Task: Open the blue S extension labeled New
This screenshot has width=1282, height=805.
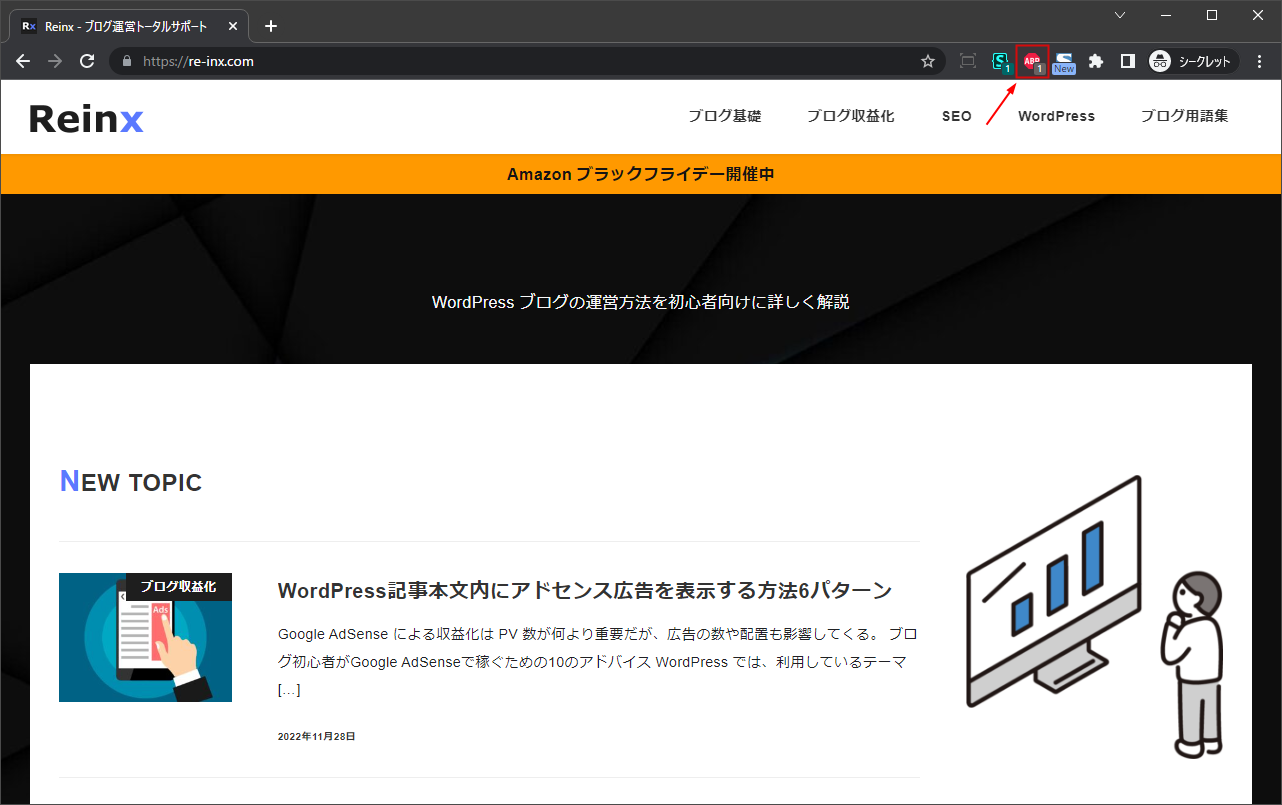Action: pos(1064,62)
